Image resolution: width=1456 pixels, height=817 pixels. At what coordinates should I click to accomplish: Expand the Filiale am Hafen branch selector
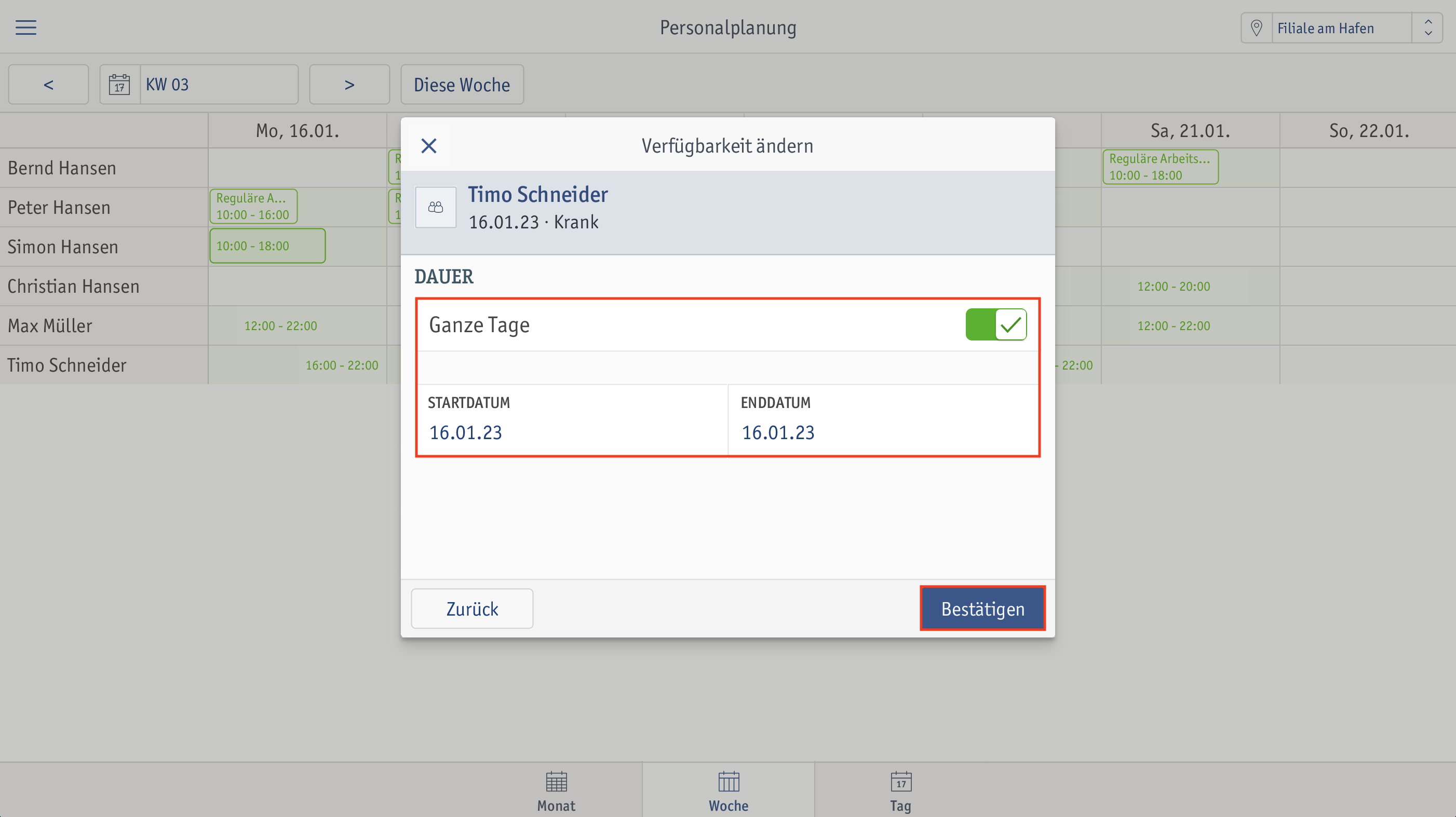(1428, 28)
